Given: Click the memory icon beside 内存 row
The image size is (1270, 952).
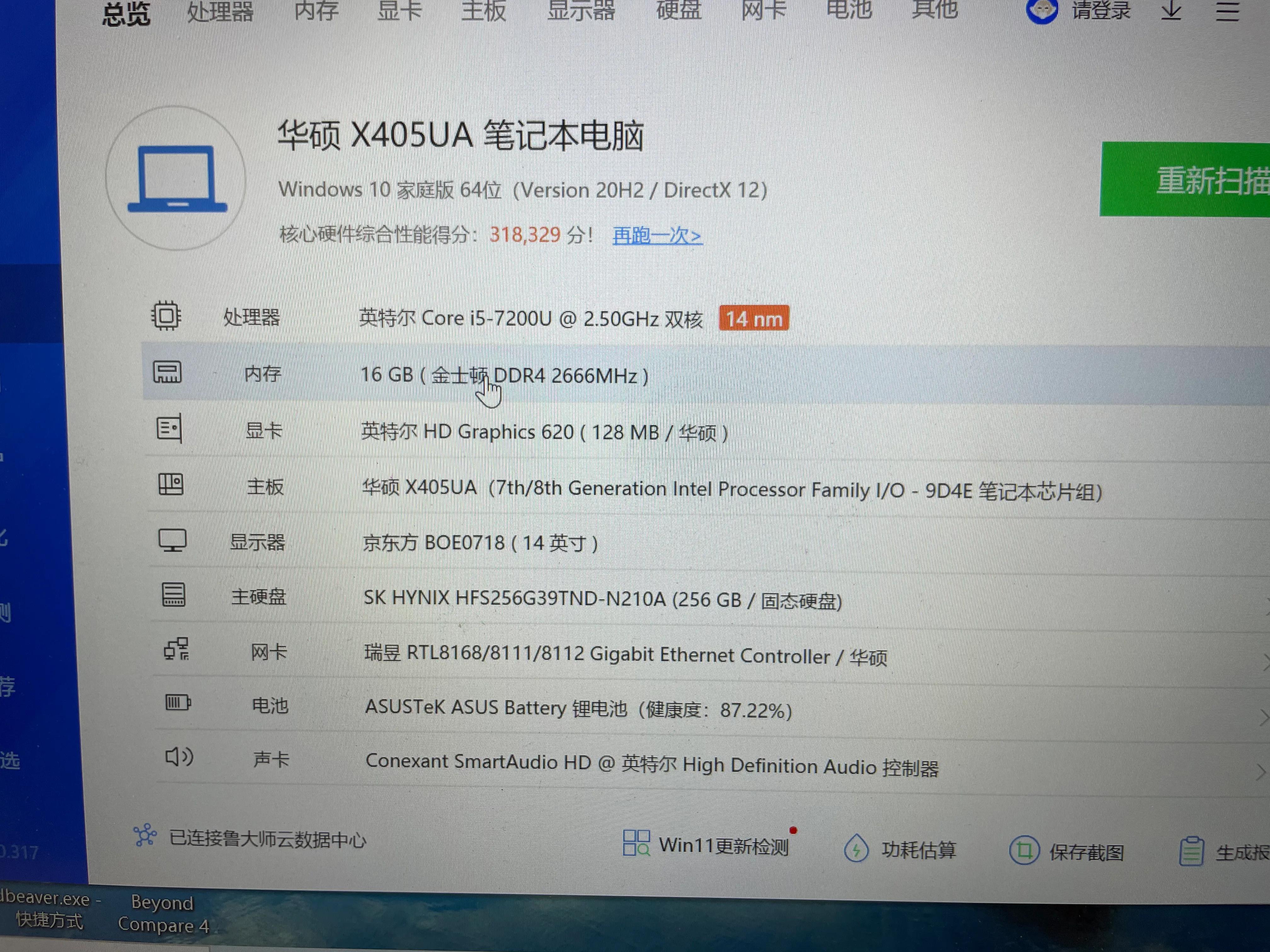Looking at the screenshot, I should coord(168,372).
